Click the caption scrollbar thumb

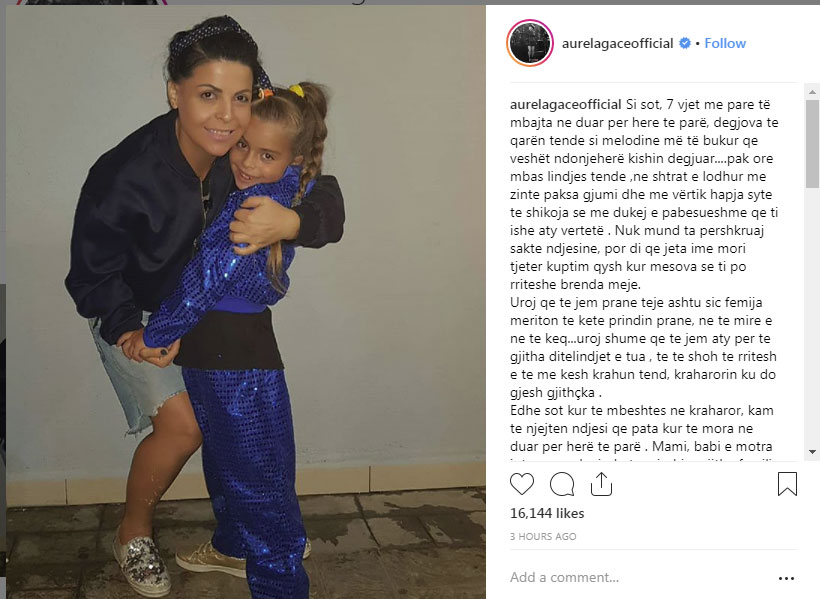pyautogui.click(x=812, y=144)
